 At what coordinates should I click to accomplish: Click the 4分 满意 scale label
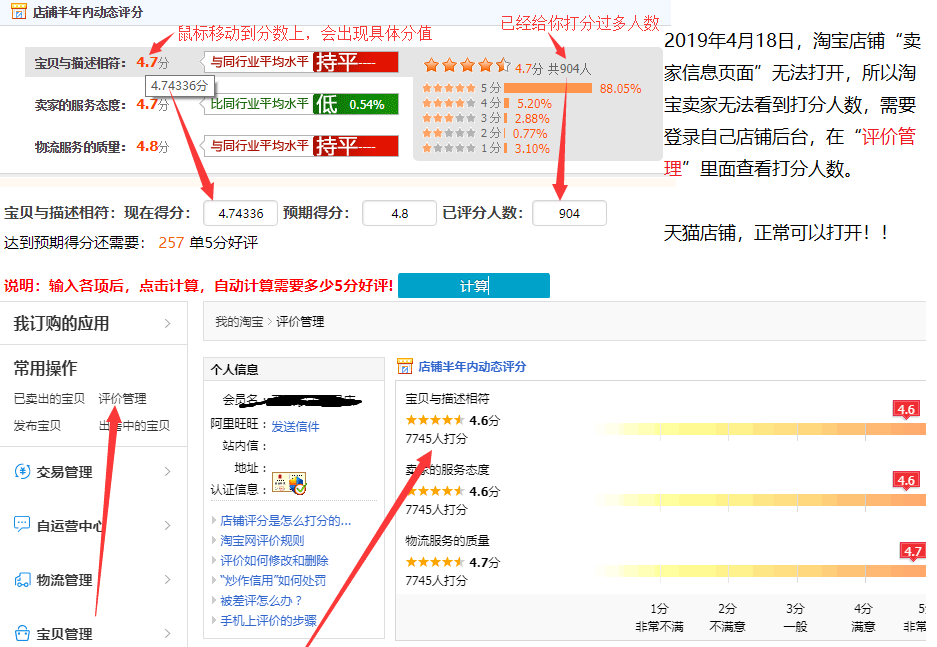[863, 617]
